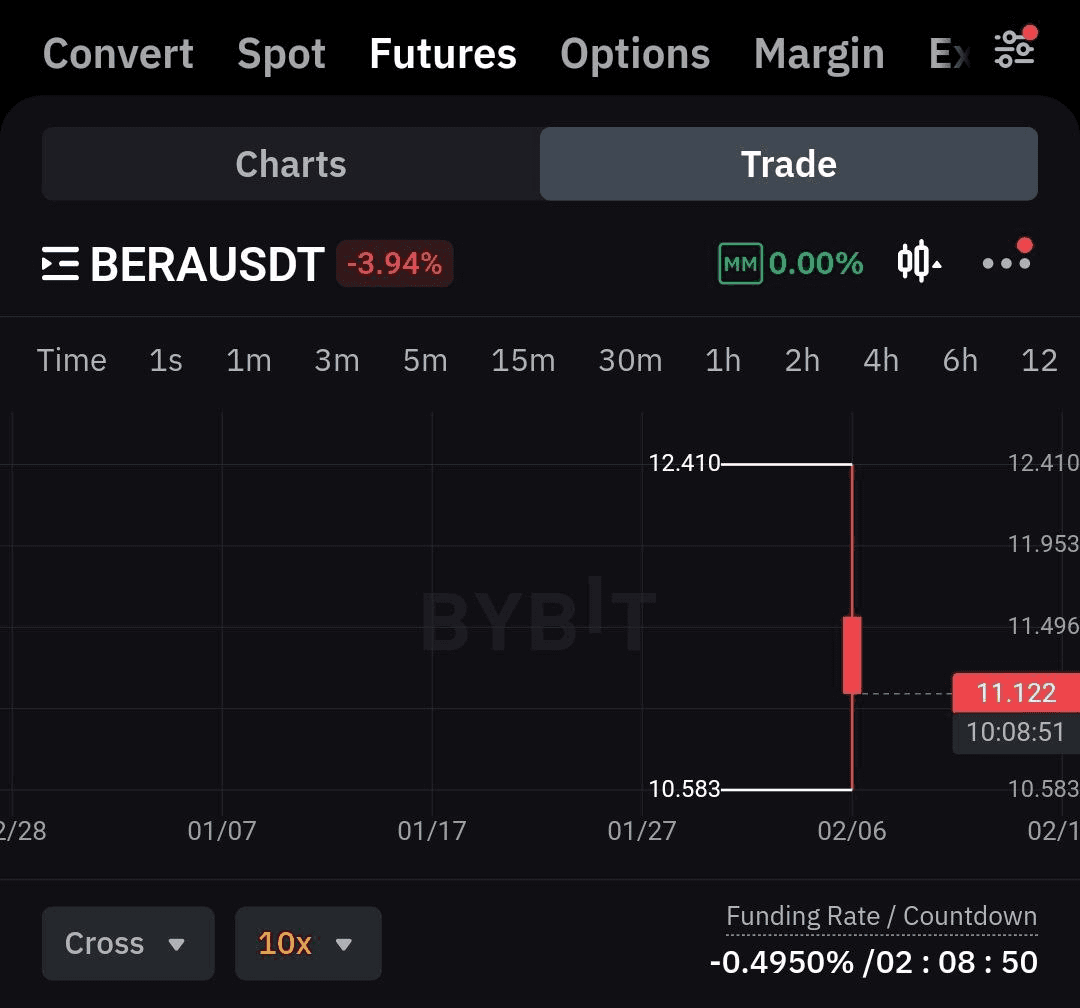
Task: Tap the 12.410 high price marker
Action: click(684, 463)
